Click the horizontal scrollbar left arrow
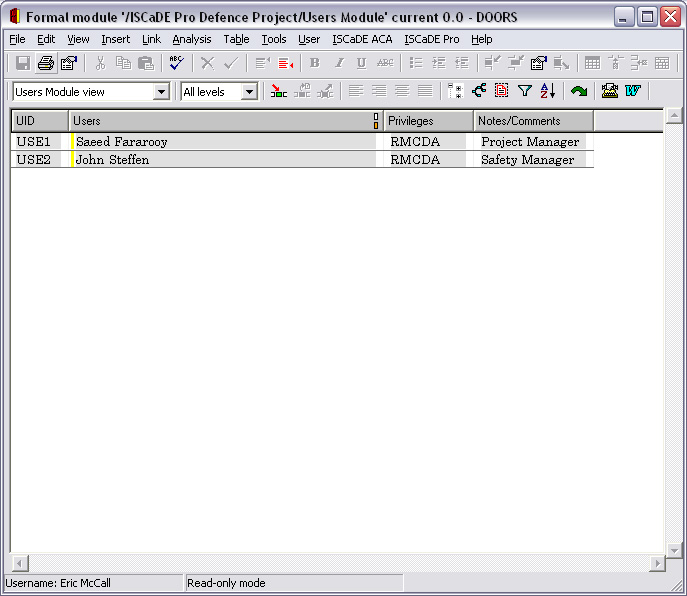 [x=20, y=563]
